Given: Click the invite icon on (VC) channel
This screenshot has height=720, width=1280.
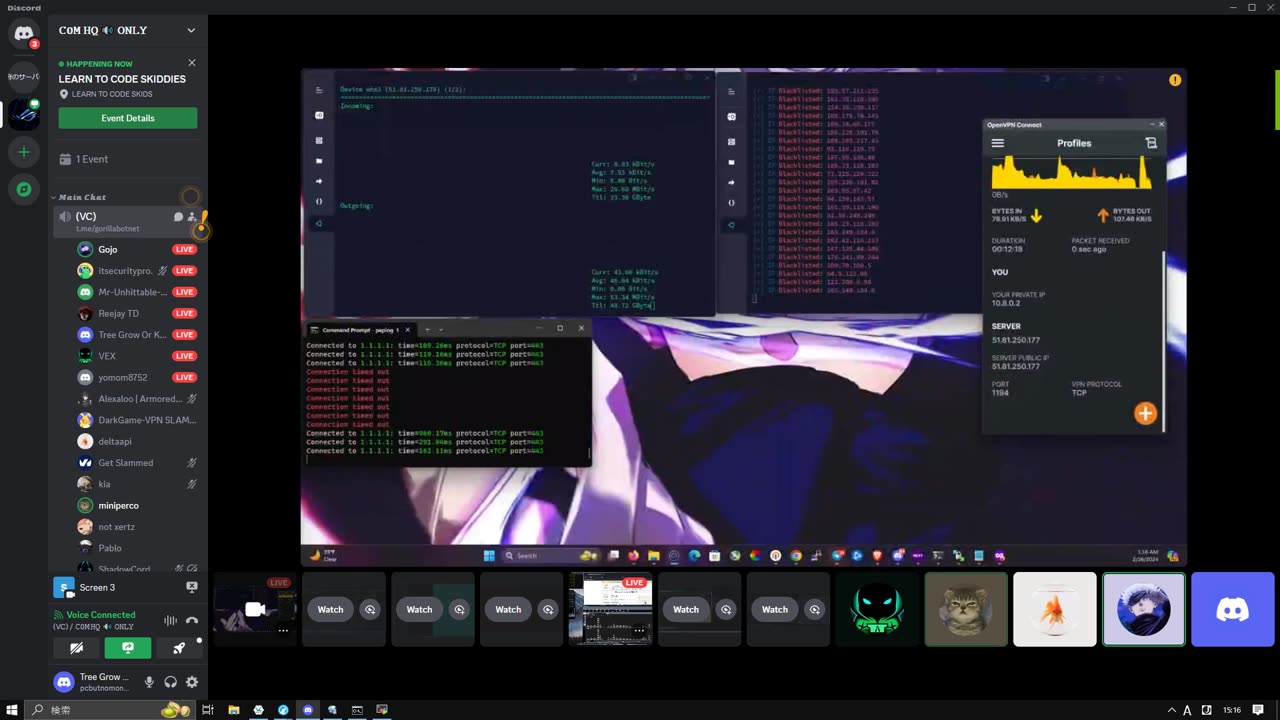Looking at the screenshot, I should (192, 217).
